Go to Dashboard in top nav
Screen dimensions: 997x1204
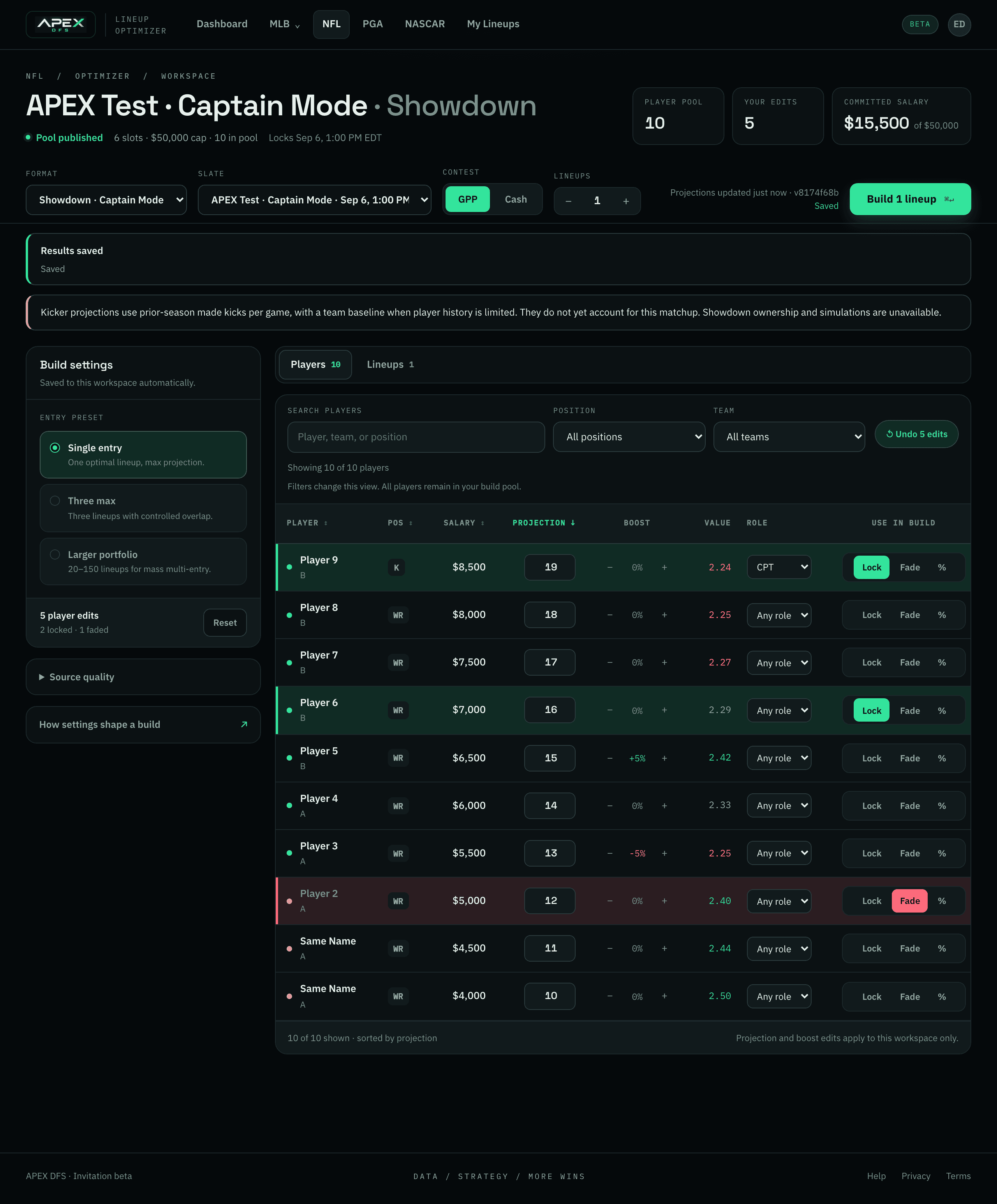click(x=222, y=24)
